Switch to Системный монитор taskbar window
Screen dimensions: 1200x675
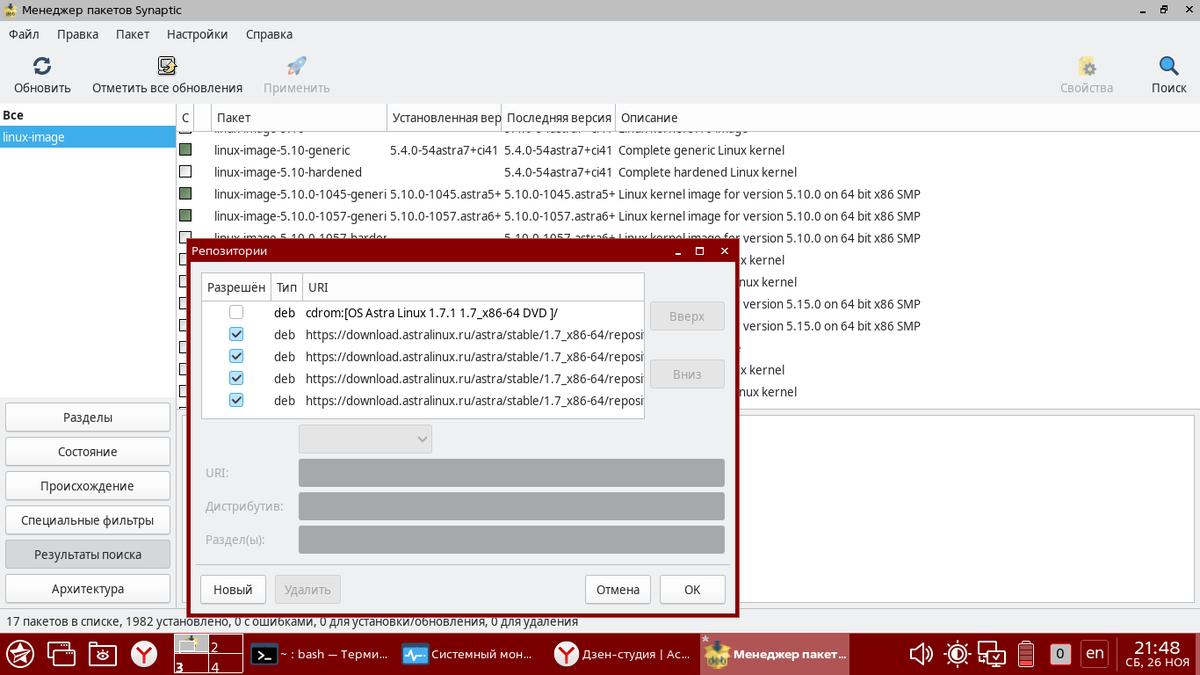(x=471, y=655)
